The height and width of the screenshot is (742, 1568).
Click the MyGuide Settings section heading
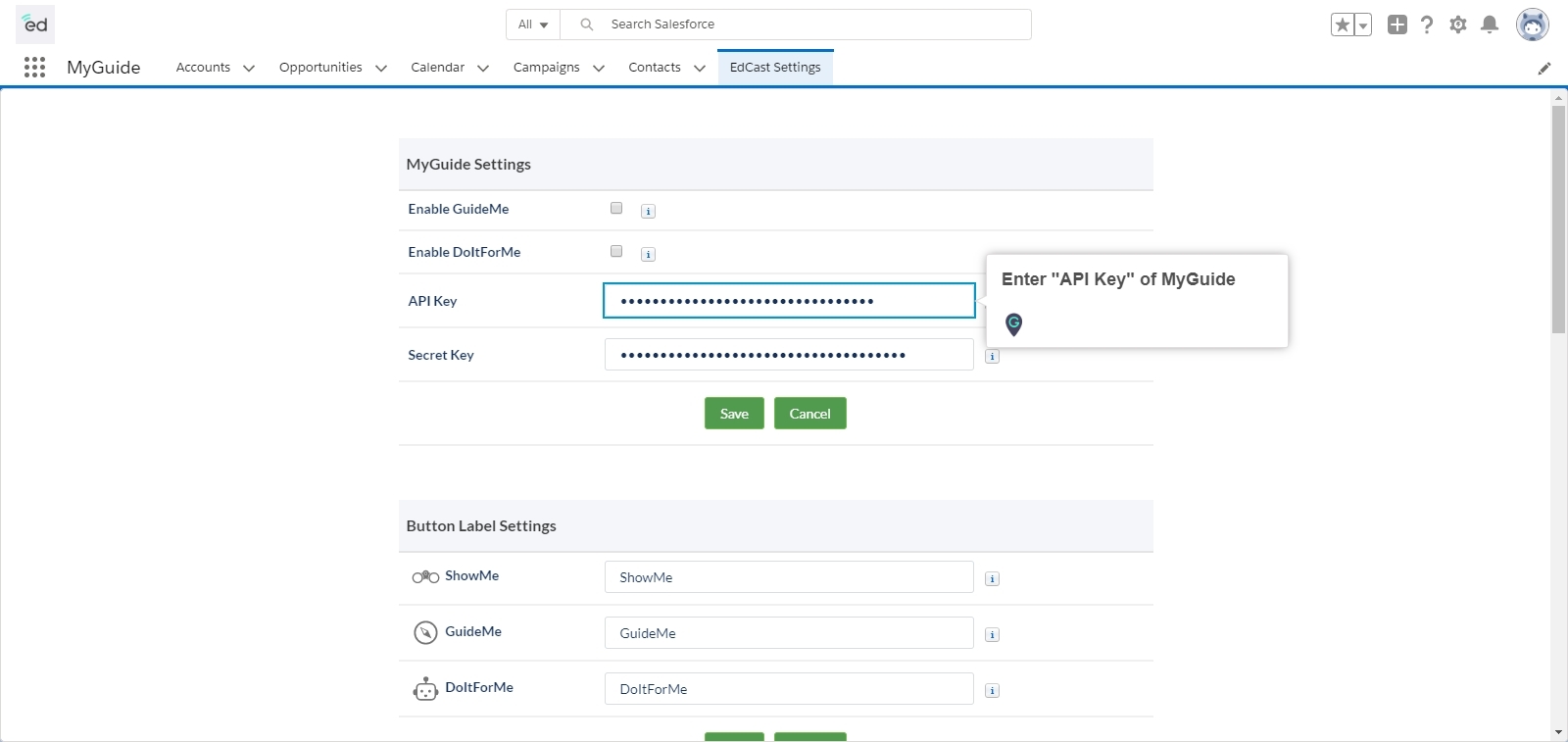click(468, 165)
